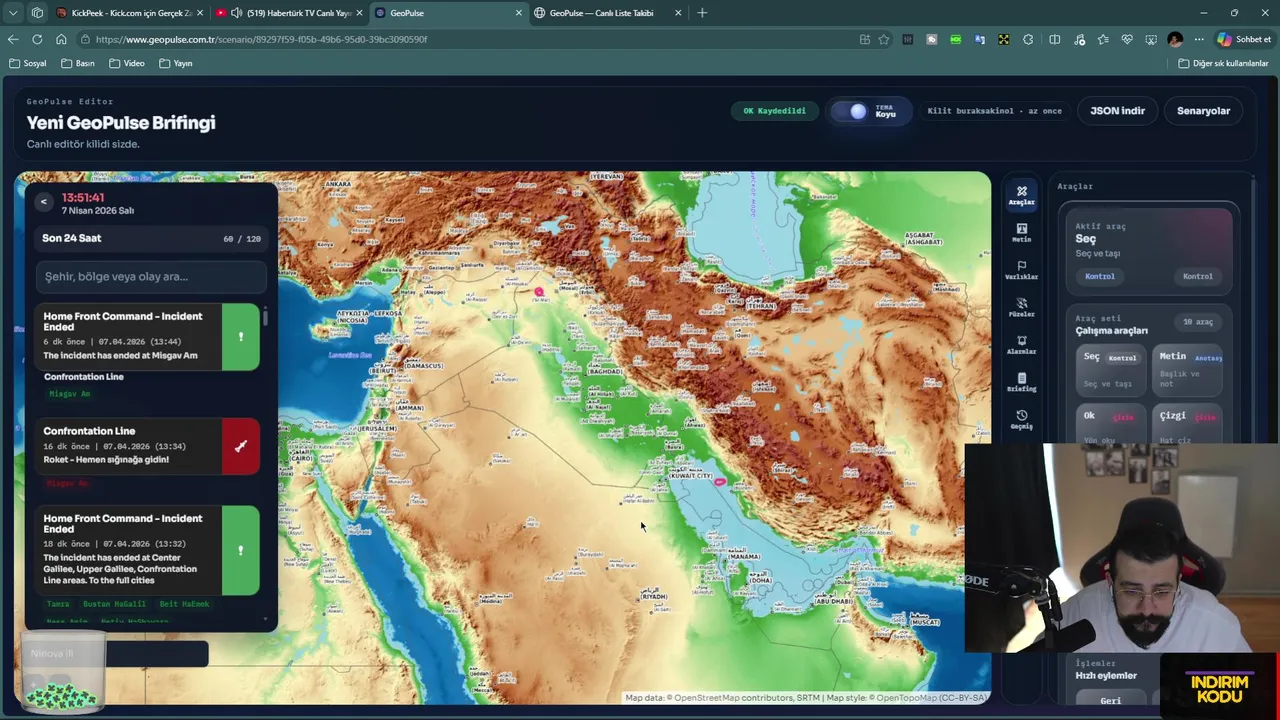Screen dimensions: 1280x720
Task: Focus the Şehir, bölge veya olay ara search field
Action: (151, 277)
